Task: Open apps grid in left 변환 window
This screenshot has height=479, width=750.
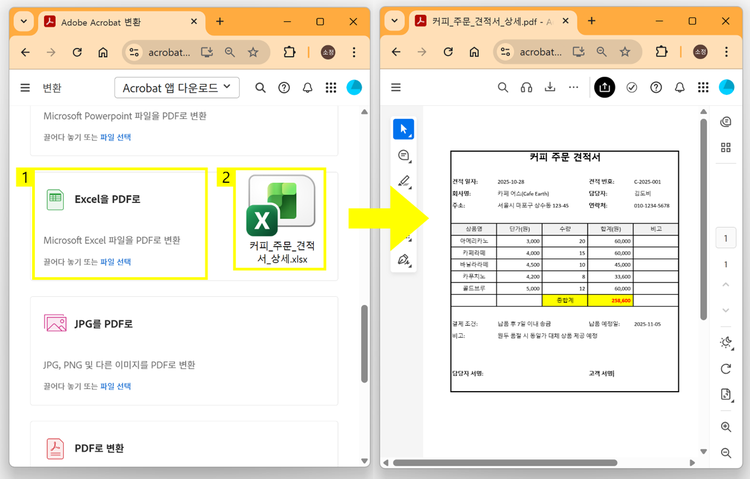Action: (331, 88)
